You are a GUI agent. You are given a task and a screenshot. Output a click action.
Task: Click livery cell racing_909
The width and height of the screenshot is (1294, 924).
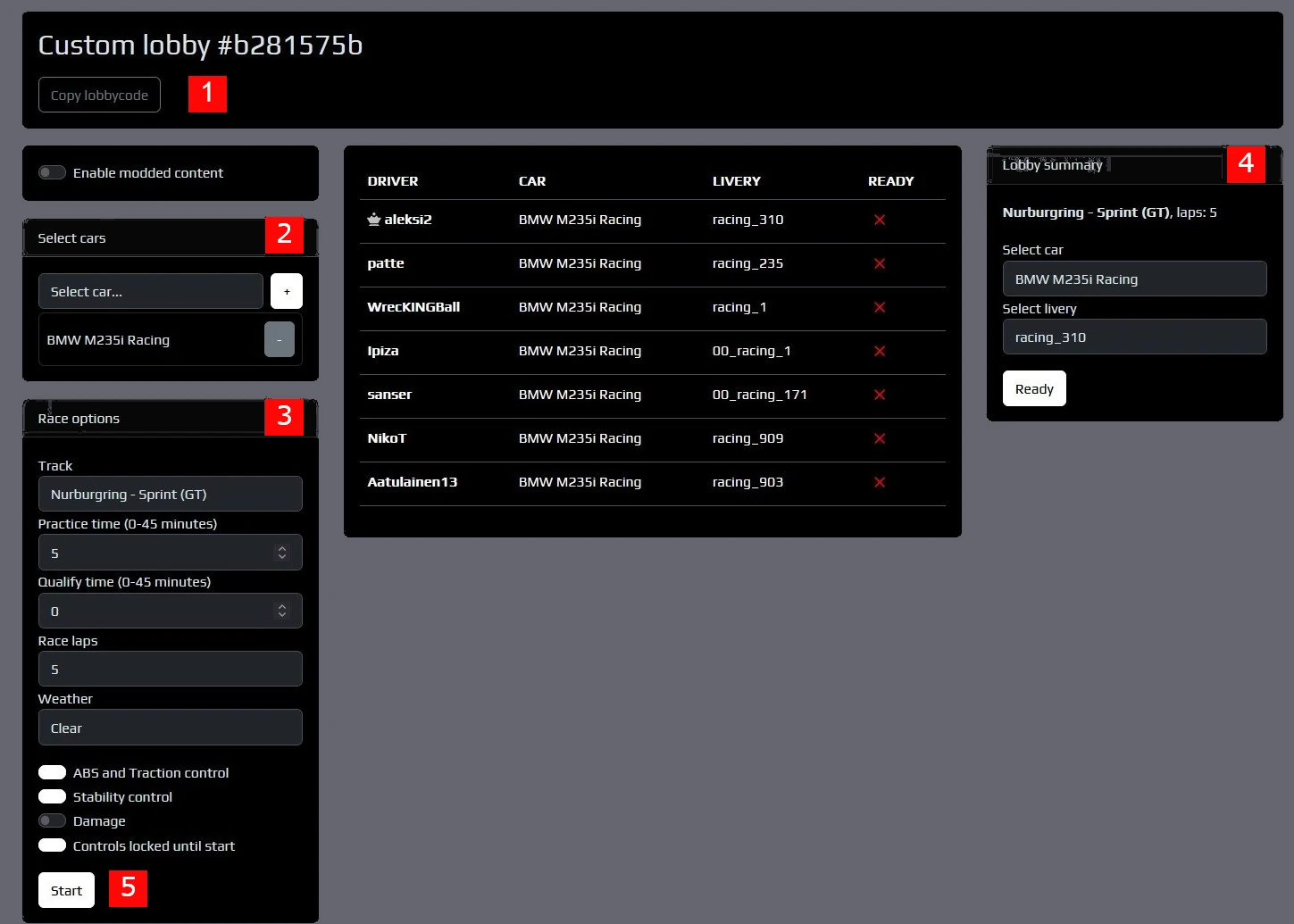(x=747, y=438)
